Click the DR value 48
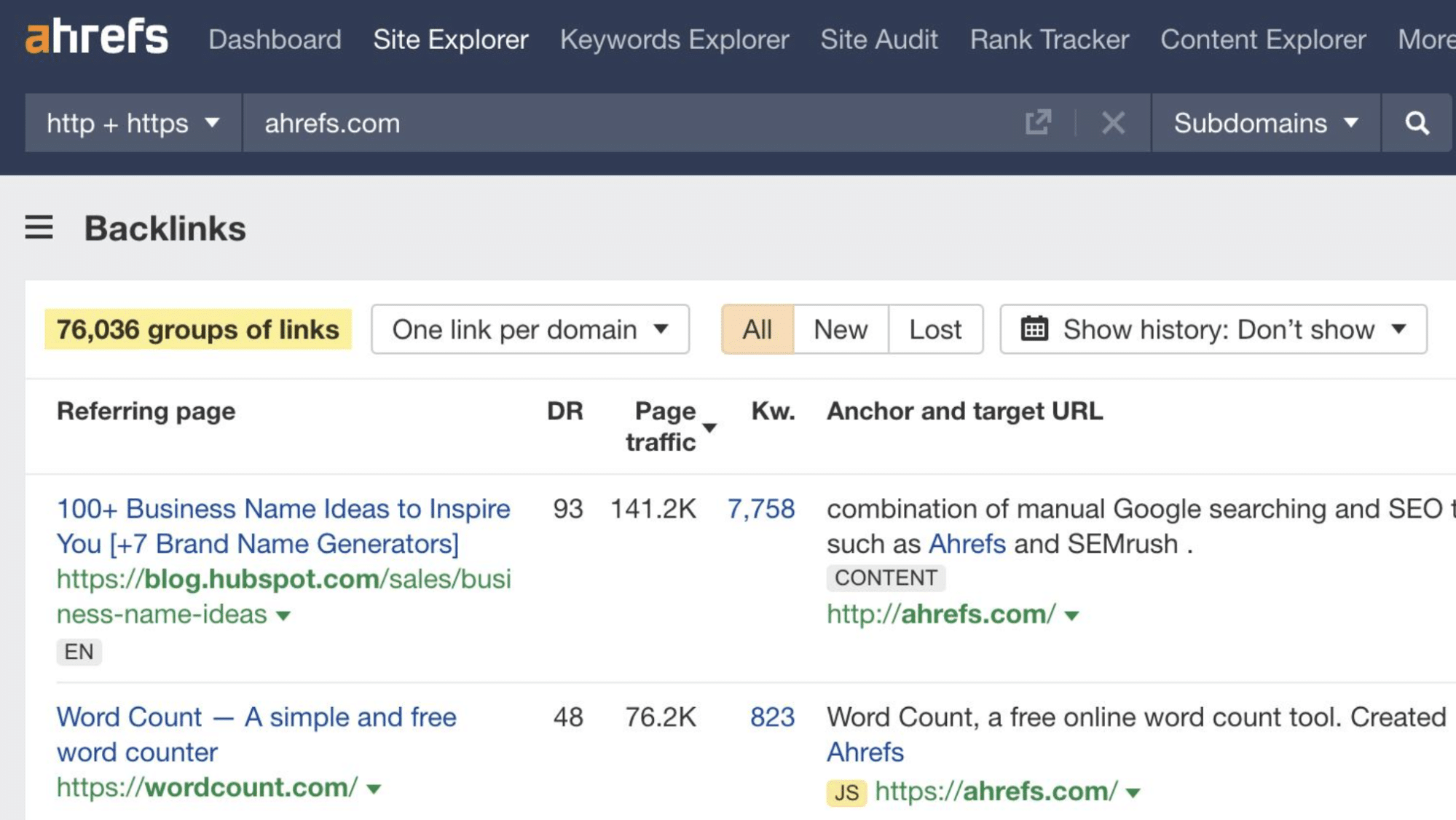 tap(568, 717)
